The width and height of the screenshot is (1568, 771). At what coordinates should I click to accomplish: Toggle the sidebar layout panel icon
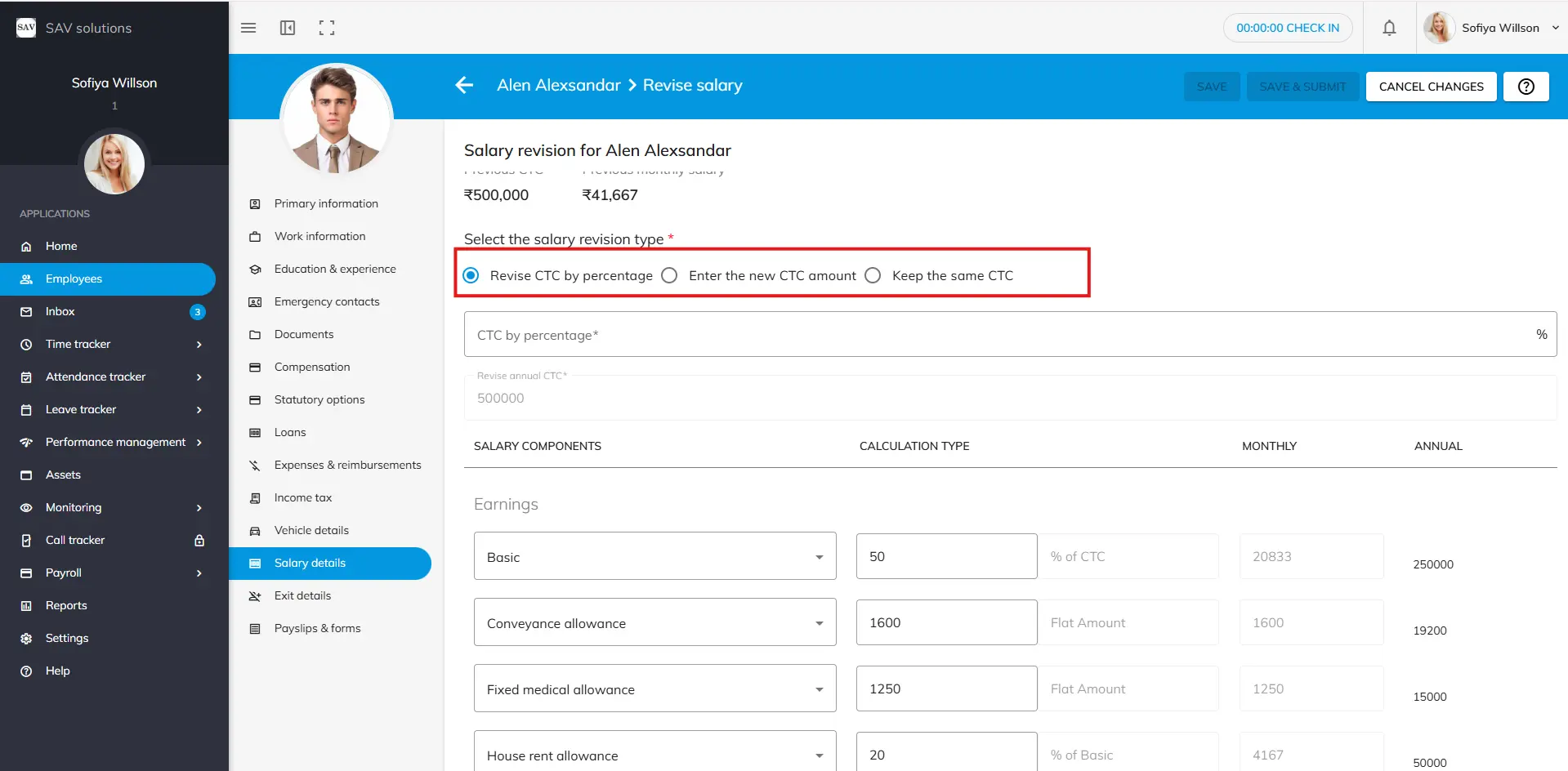288,28
